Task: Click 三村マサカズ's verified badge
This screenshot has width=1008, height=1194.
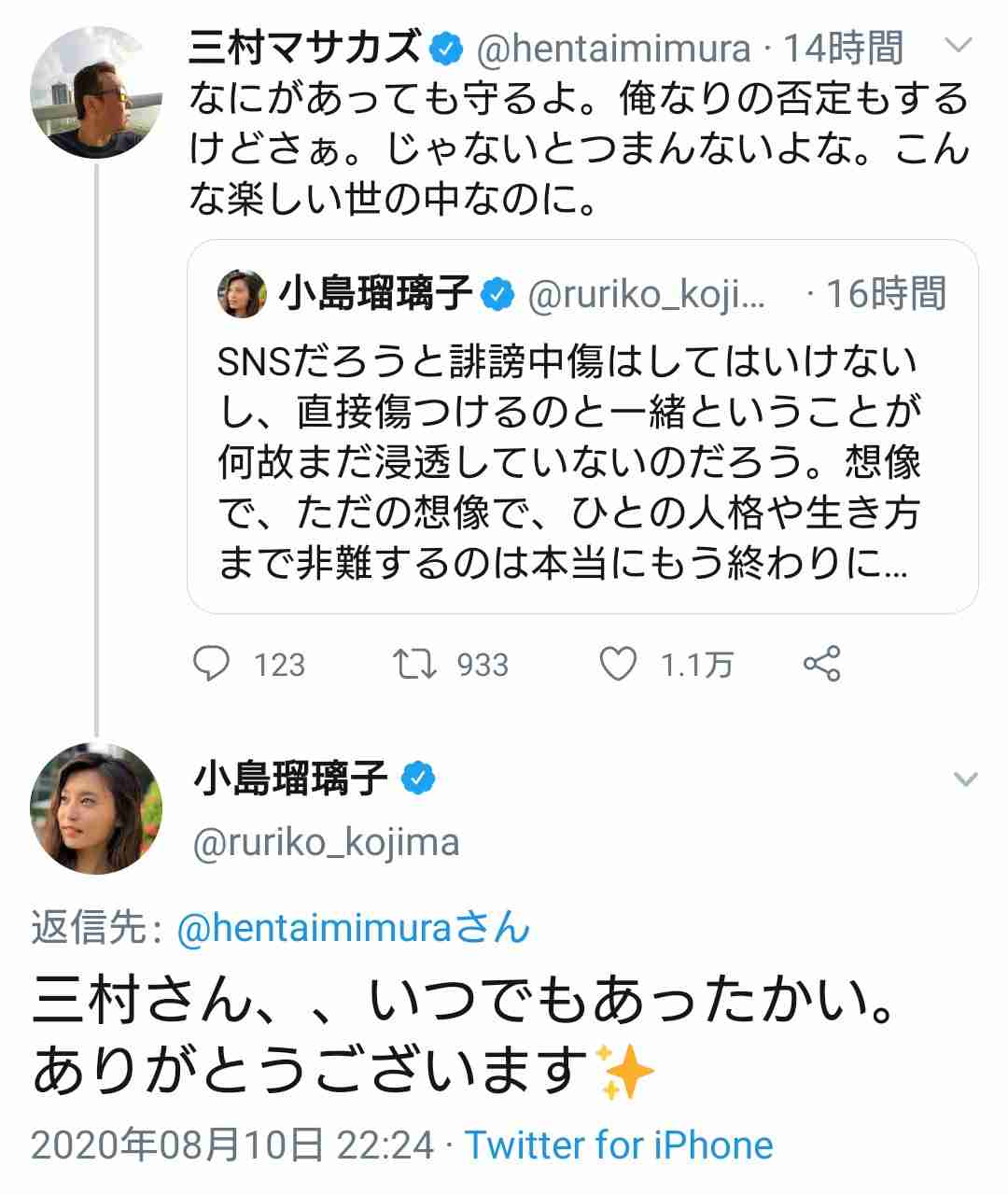Action: [446, 49]
